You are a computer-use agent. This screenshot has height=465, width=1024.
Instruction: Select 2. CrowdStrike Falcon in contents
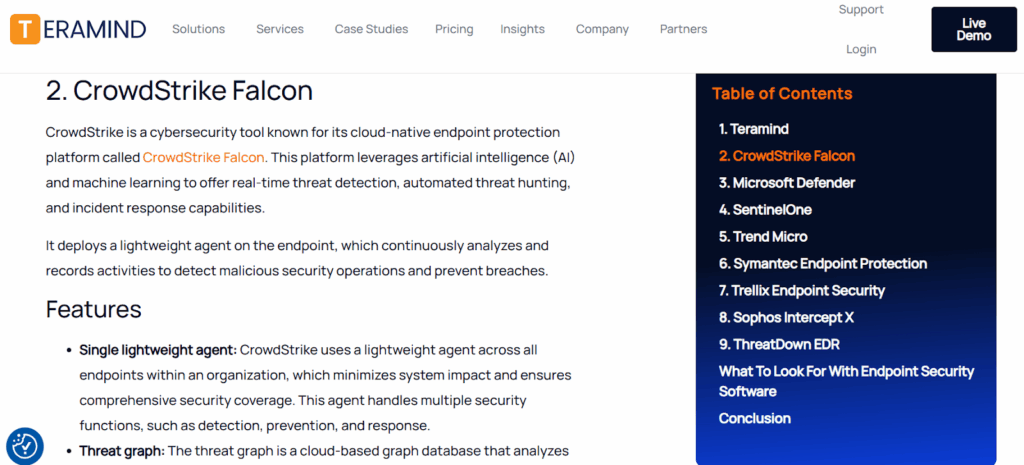(786, 156)
